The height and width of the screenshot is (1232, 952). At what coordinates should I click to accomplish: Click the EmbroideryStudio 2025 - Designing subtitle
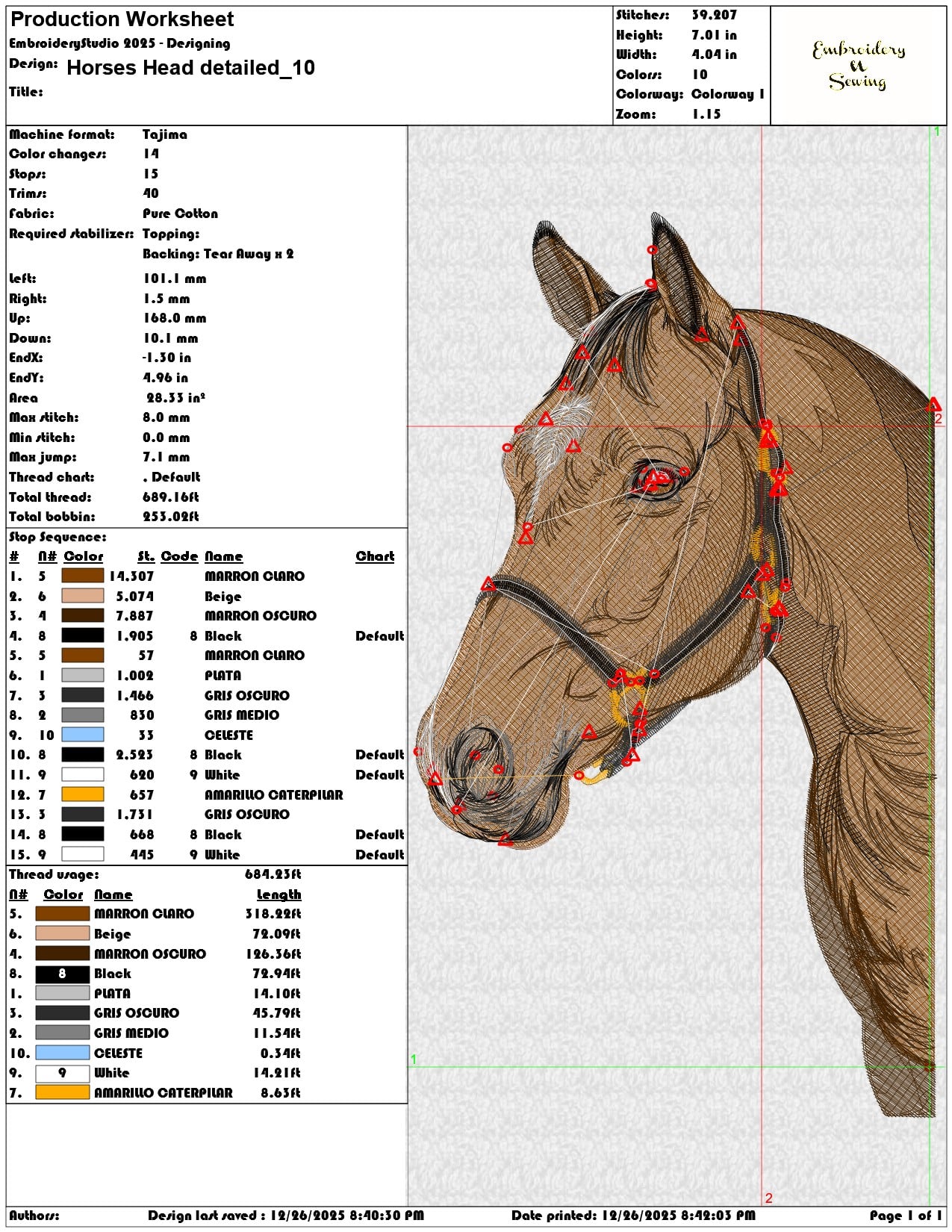119,43
